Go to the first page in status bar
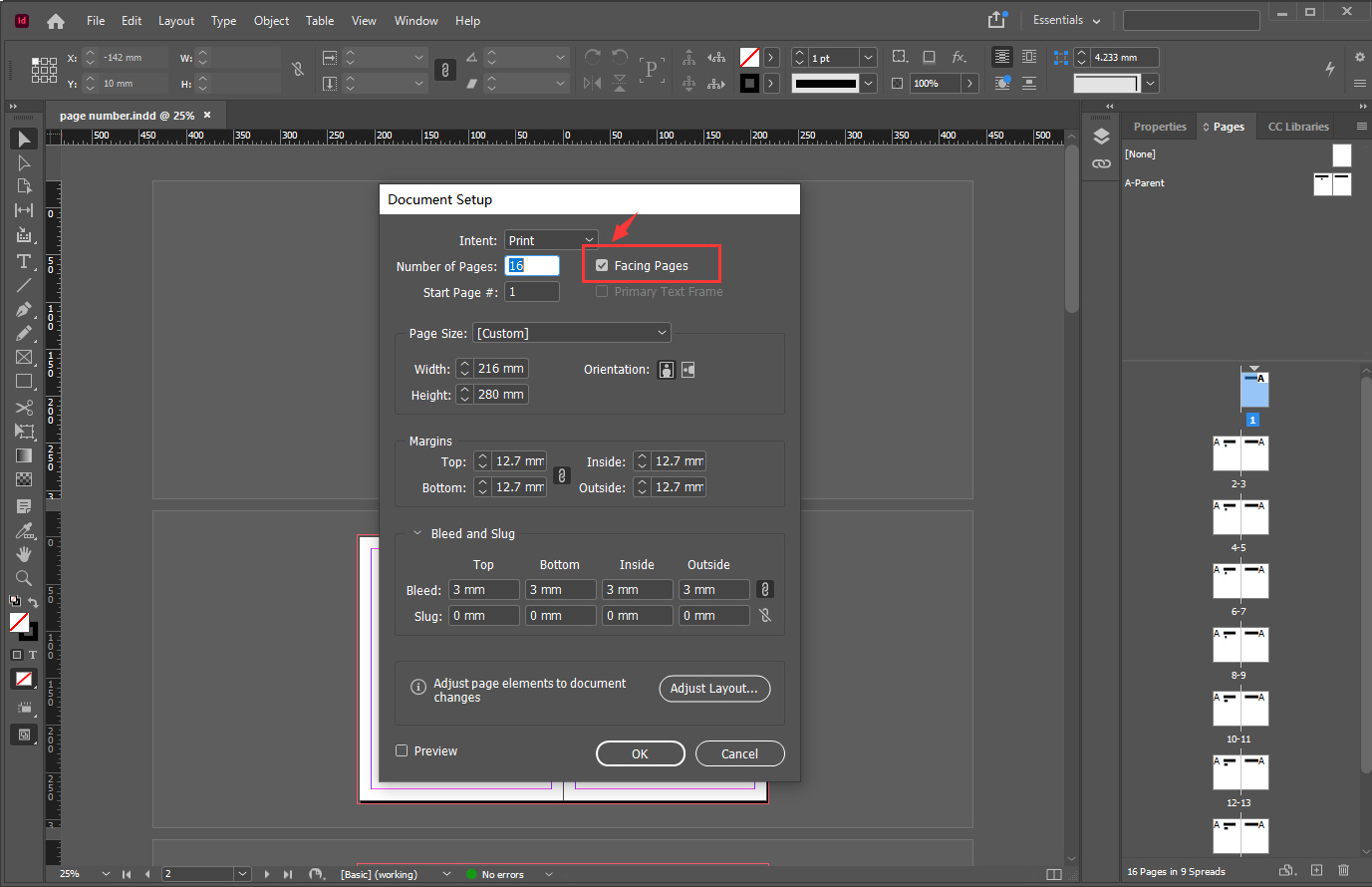Image resolution: width=1372 pixels, height=887 pixels. [127, 874]
